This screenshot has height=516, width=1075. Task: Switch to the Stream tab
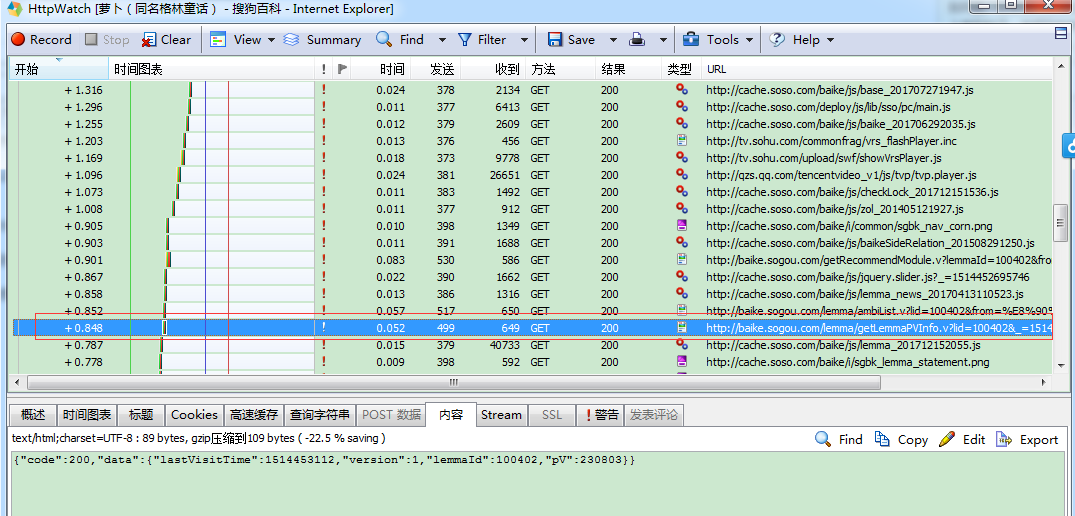(500, 414)
